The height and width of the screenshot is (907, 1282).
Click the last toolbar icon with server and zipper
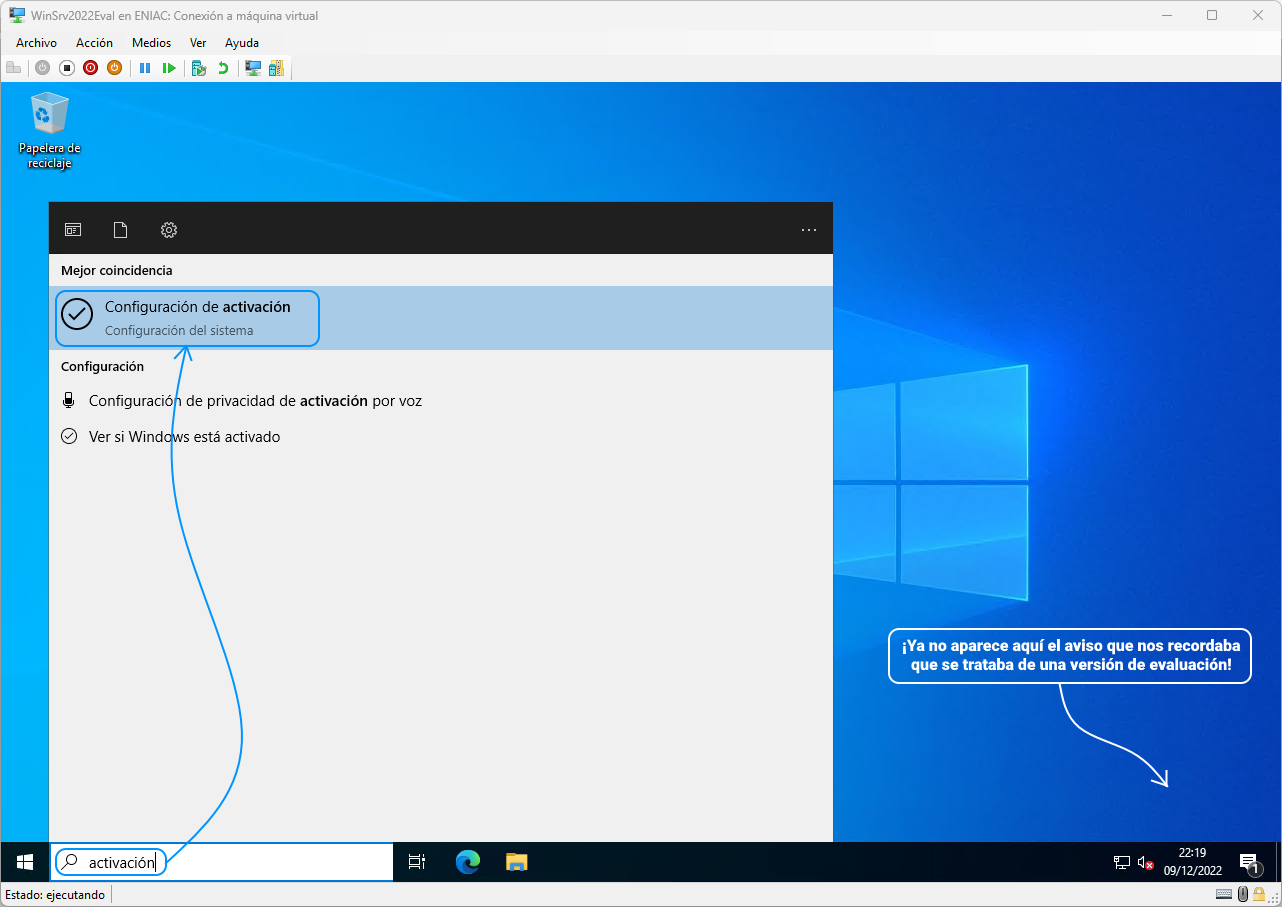[x=276, y=68]
